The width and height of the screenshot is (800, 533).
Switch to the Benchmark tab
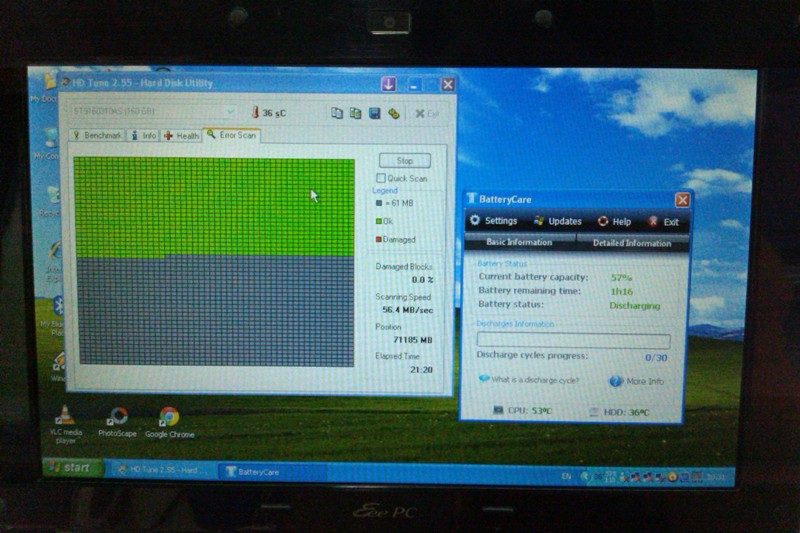(97, 135)
